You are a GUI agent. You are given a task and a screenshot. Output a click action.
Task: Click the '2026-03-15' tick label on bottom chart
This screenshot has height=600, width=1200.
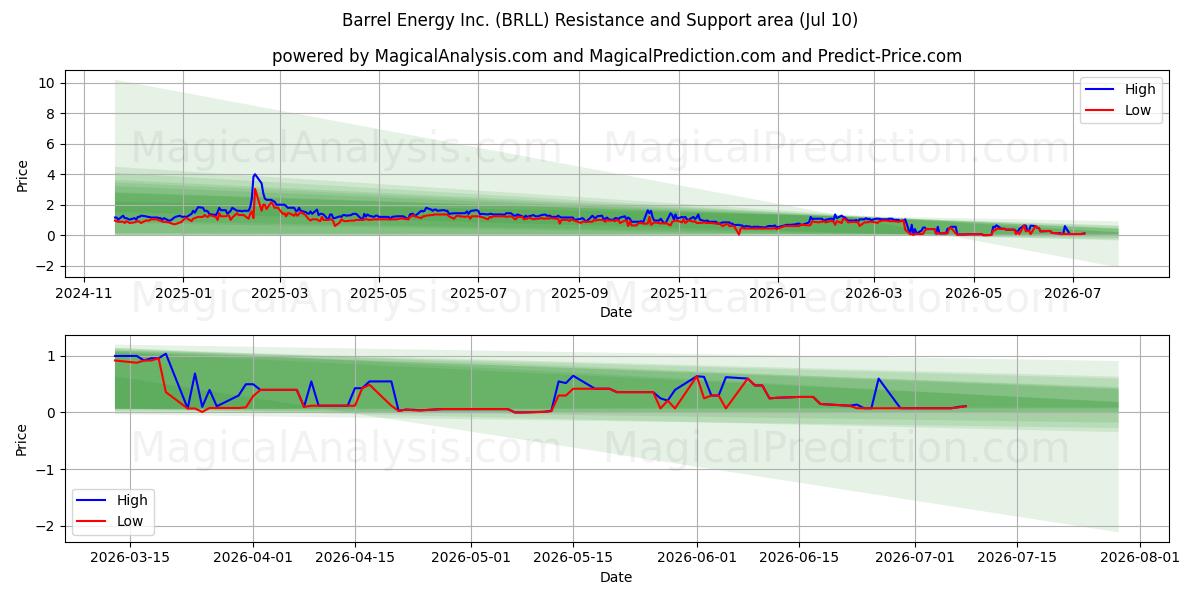pos(130,559)
